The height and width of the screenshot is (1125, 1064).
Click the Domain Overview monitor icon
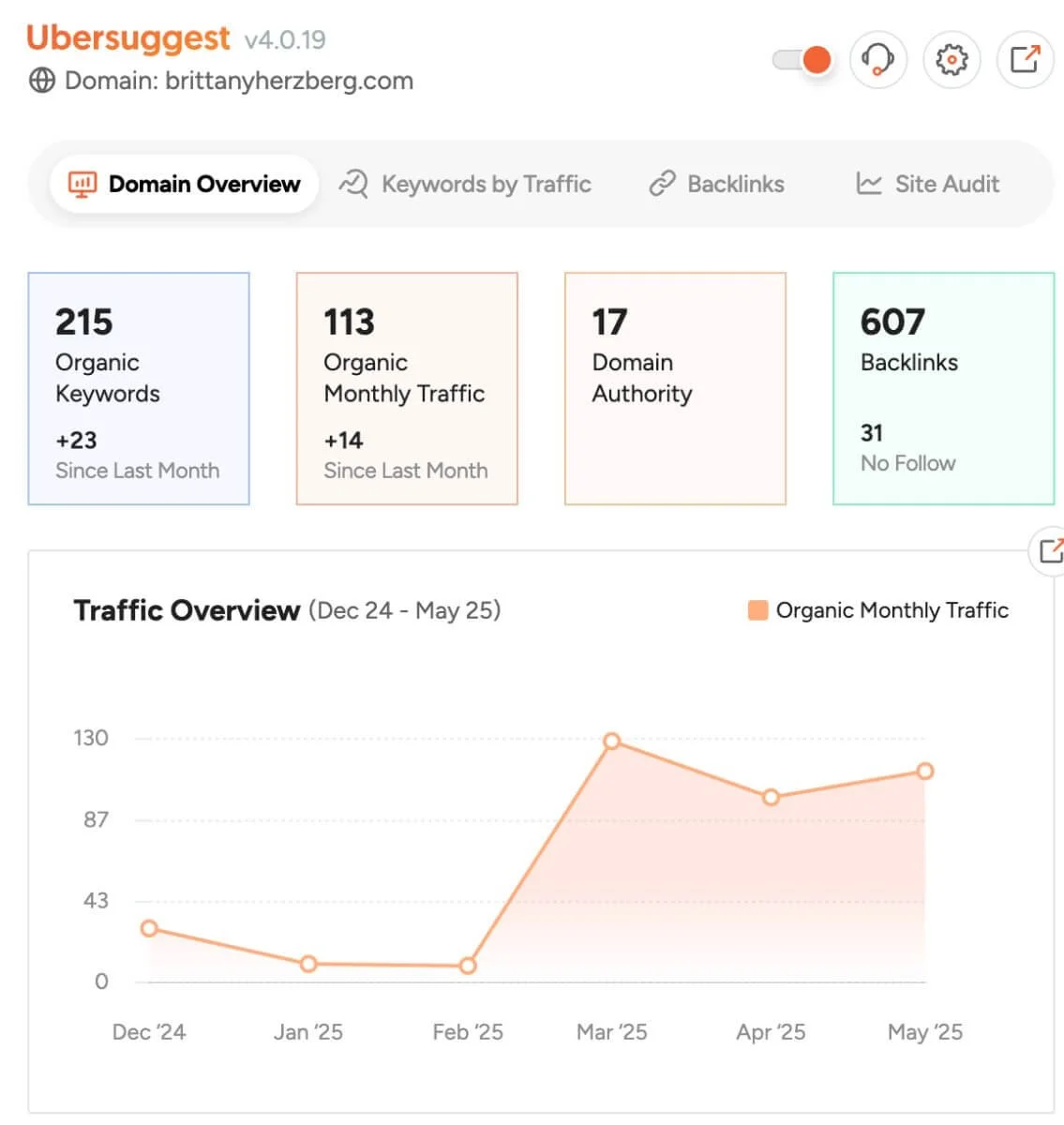(x=82, y=184)
